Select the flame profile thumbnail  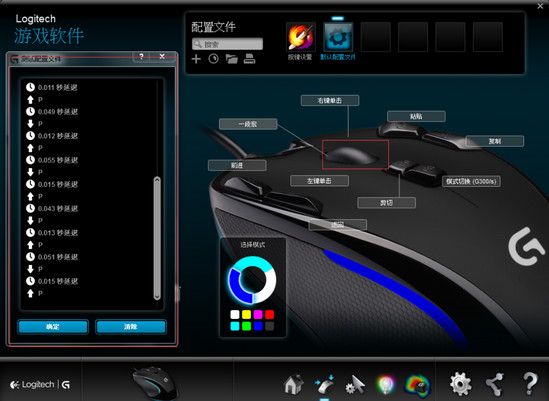[x=300, y=37]
